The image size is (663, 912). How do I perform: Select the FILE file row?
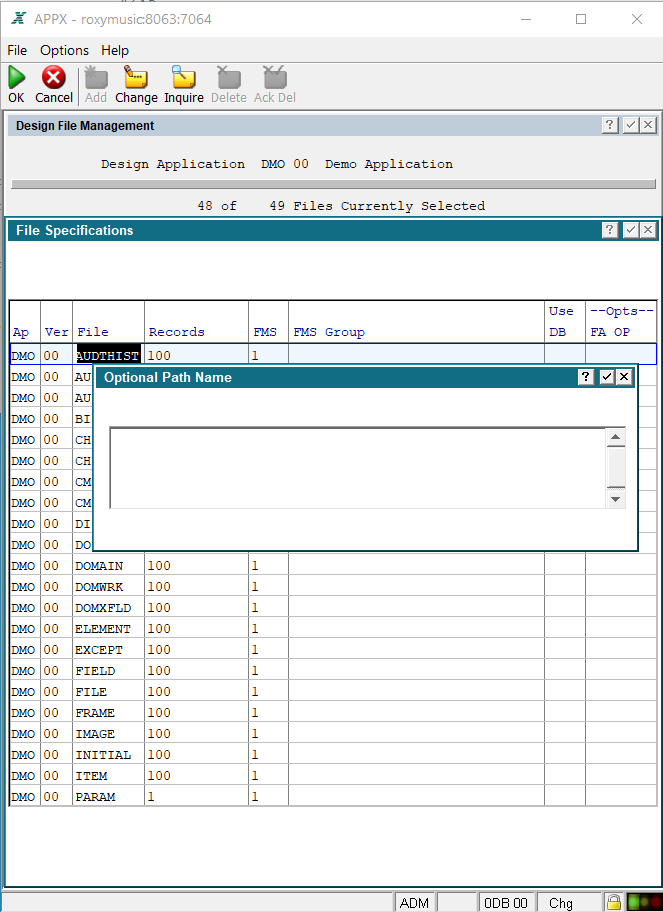point(333,692)
